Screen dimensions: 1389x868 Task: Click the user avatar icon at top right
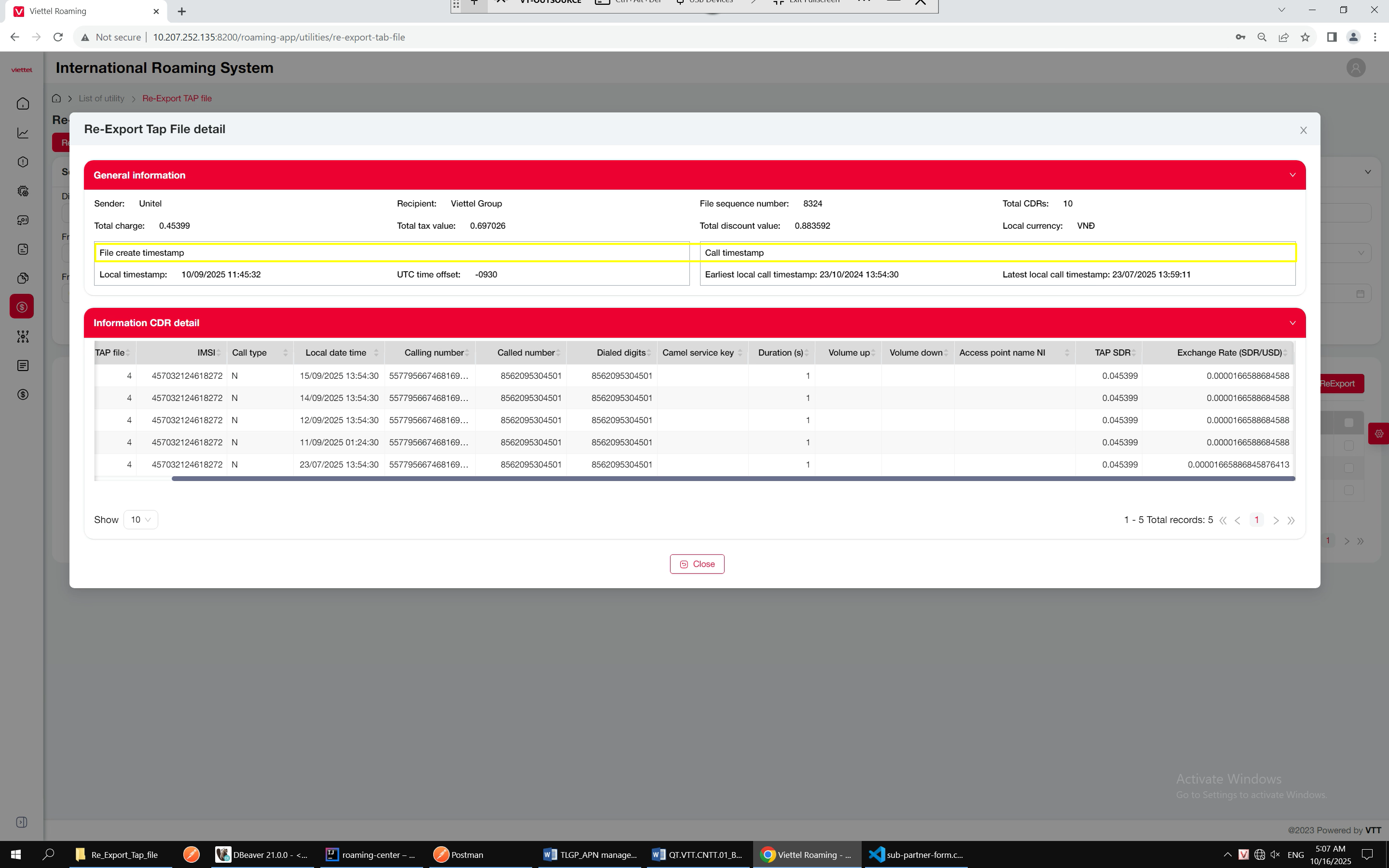(x=1356, y=68)
